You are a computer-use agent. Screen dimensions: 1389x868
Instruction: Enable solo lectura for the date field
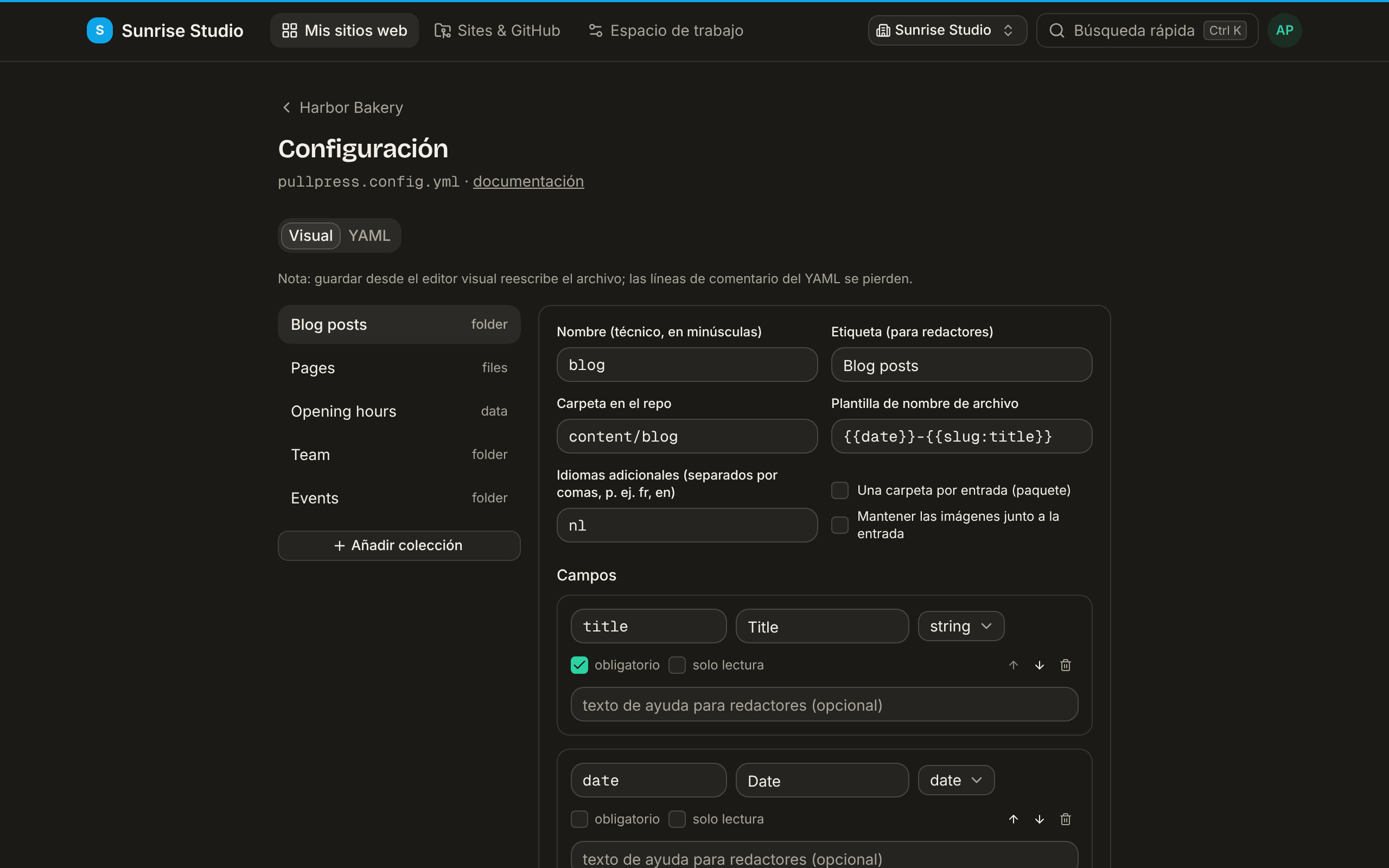pos(677,819)
